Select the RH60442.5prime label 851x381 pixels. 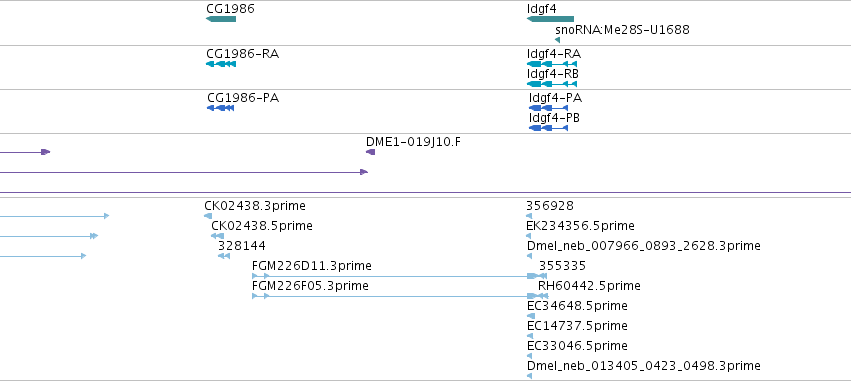click(589, 285)
